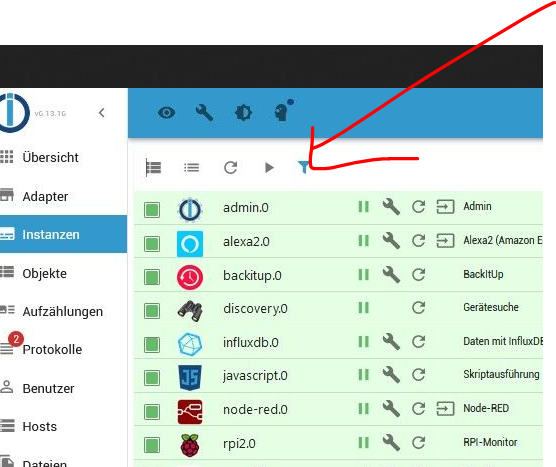Restart the javascript.0 instance
Screen dimensions: 556x467
pos(419,374)
